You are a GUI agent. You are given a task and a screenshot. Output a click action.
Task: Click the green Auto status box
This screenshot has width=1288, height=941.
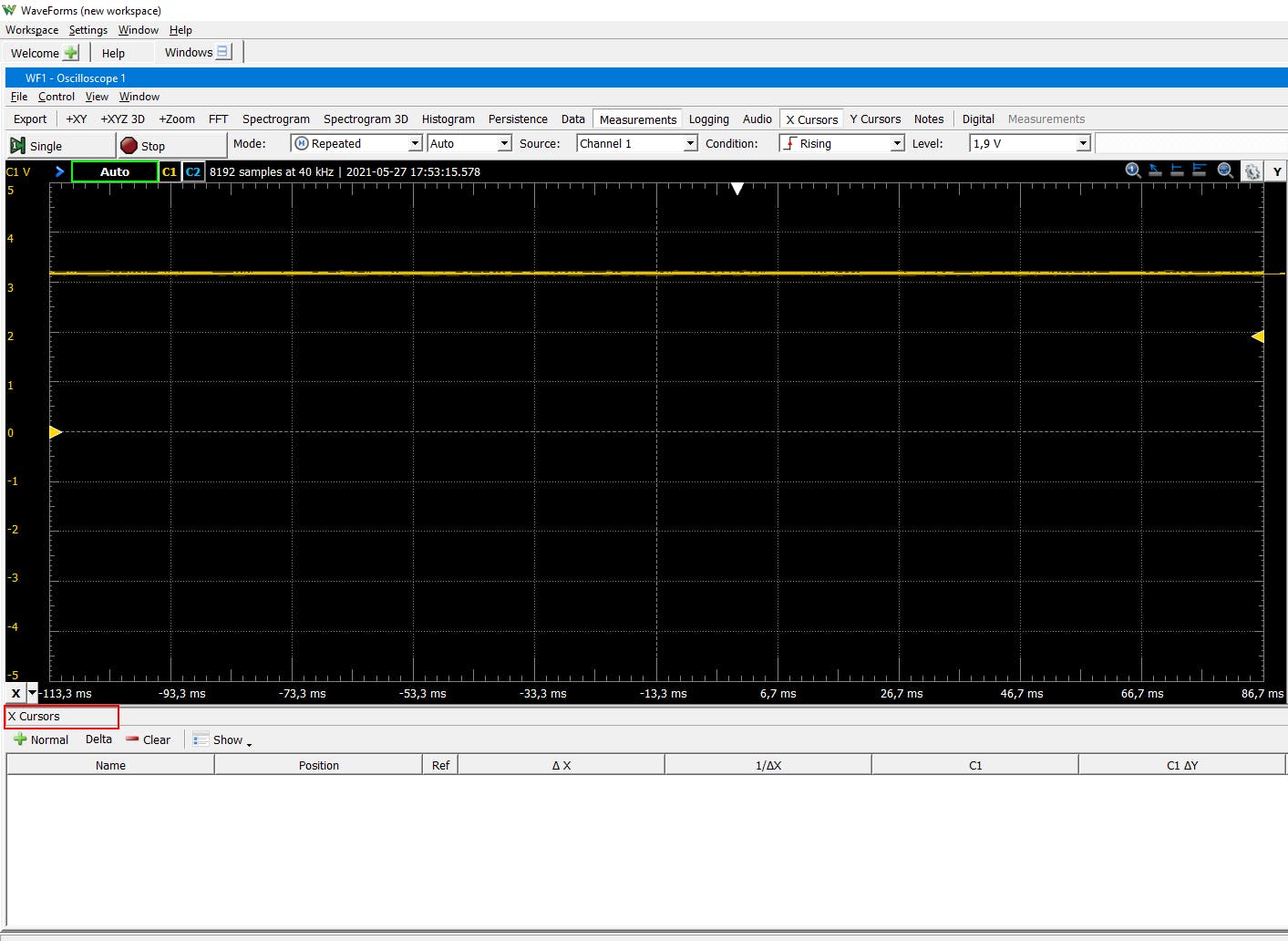click(115, 171)
